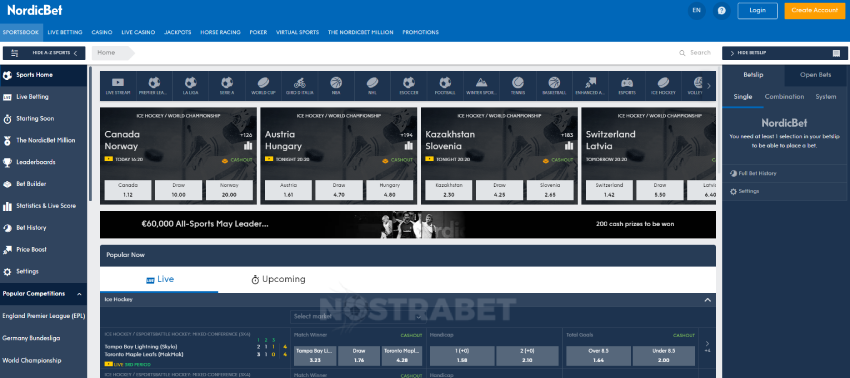Open the Casino menu item
This screenshot has width=850, height=378.
pyautogui.click(x=102, y=33)
